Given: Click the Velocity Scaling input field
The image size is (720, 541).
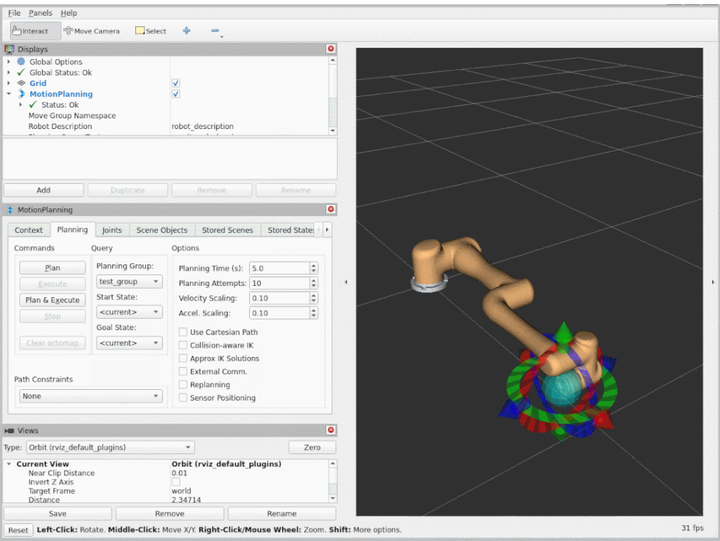Looking at the screenshot, I should tap(280, 298).
